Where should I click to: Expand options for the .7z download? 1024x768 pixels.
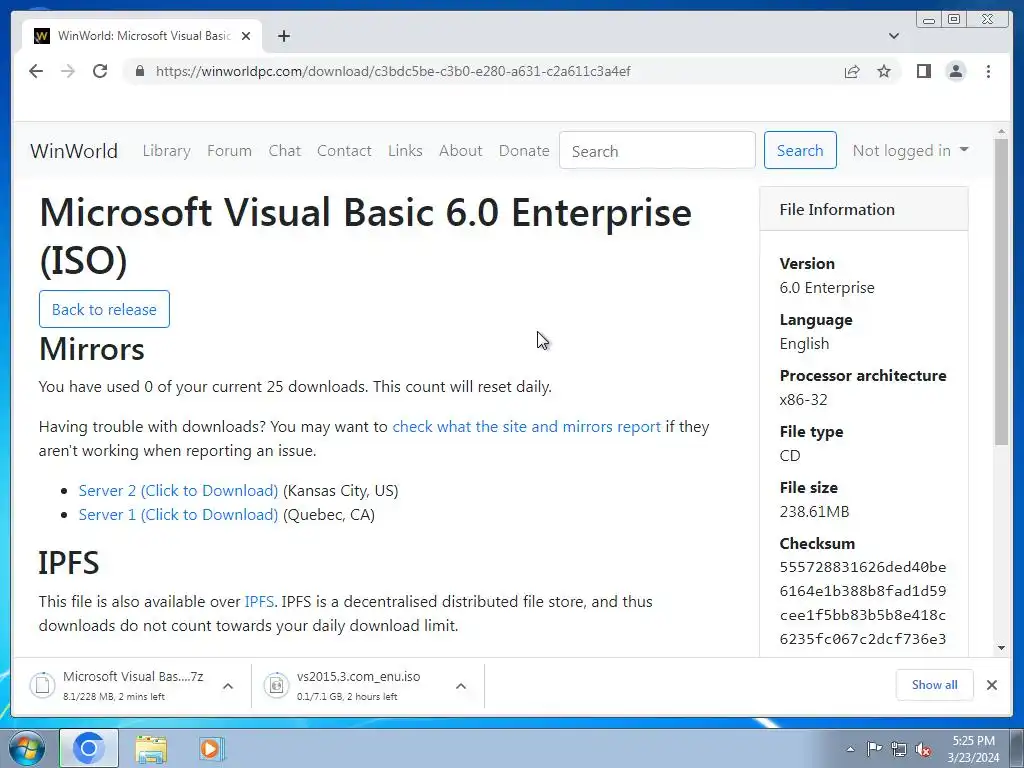[x=228, y=686]
